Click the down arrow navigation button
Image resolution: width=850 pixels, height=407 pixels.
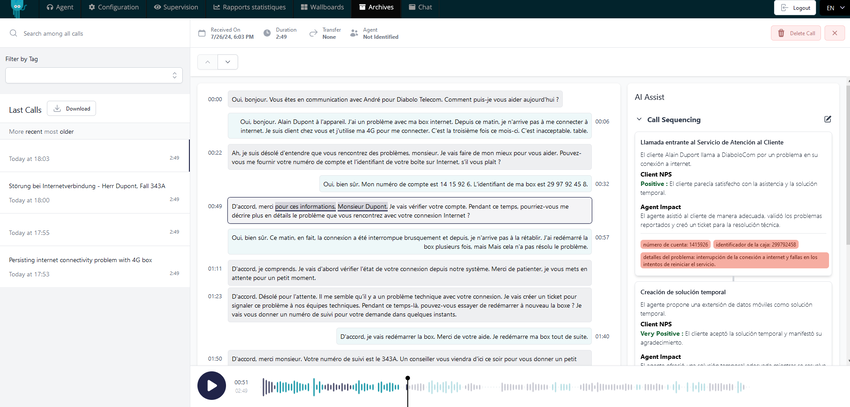click(x=229, y=62)
